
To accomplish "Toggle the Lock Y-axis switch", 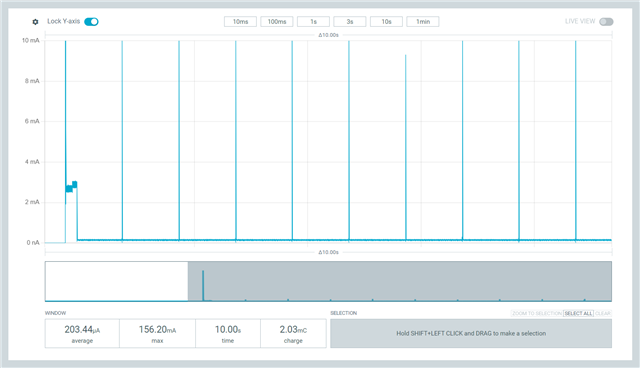I will point(91,22).
